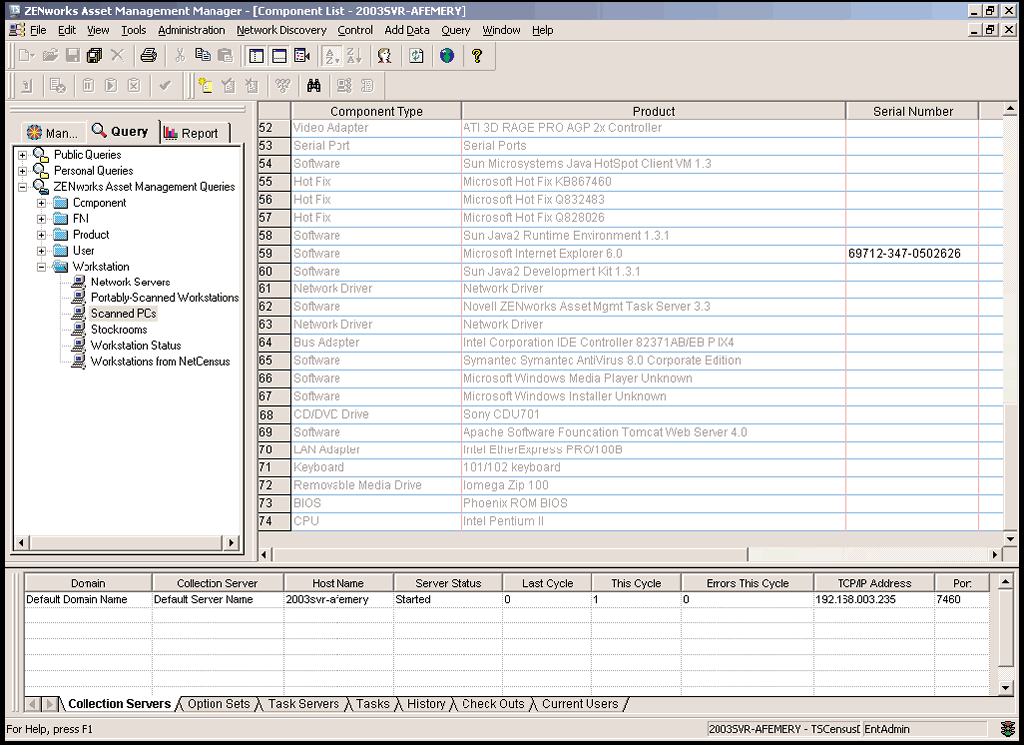The width and height of the screenshot is (1024, 745).
Task: Click the single floppy-disk Save icon
Action: click(72, 56)
